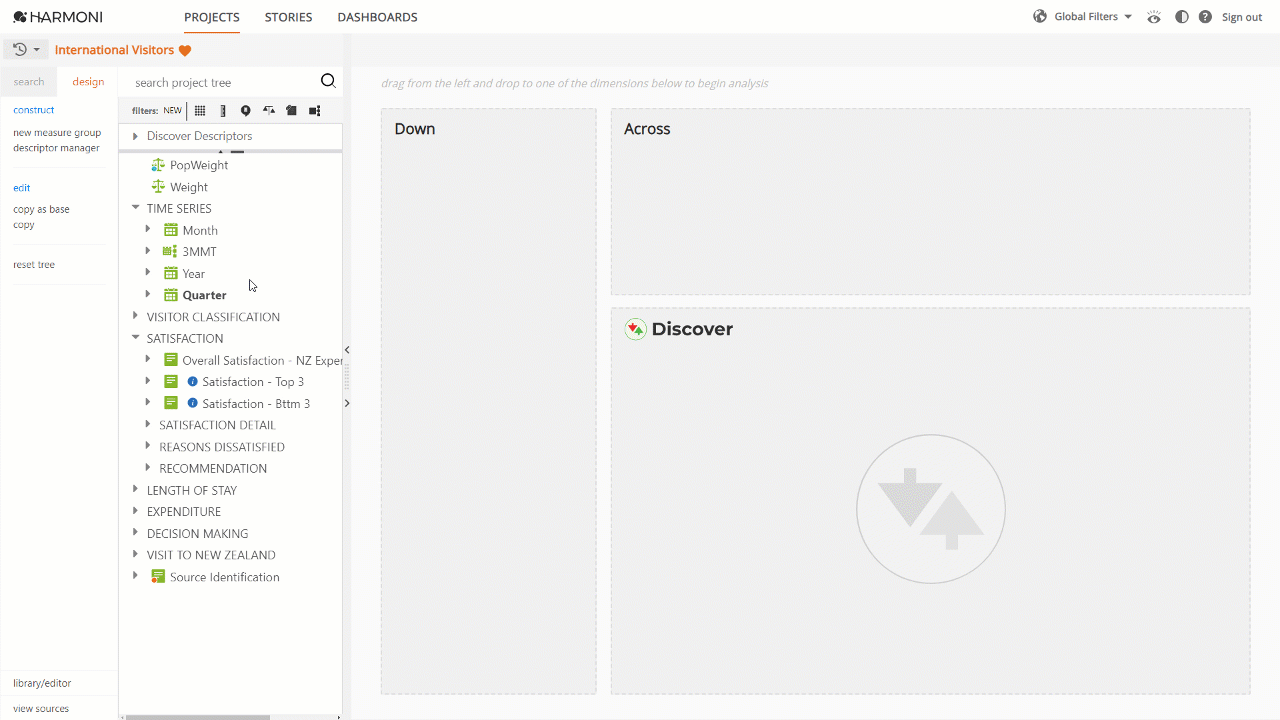The width and height of the screenshot is (1280, 720).
Task: Click view sources link
Action: pyautogui.click(x=41, y=709)
